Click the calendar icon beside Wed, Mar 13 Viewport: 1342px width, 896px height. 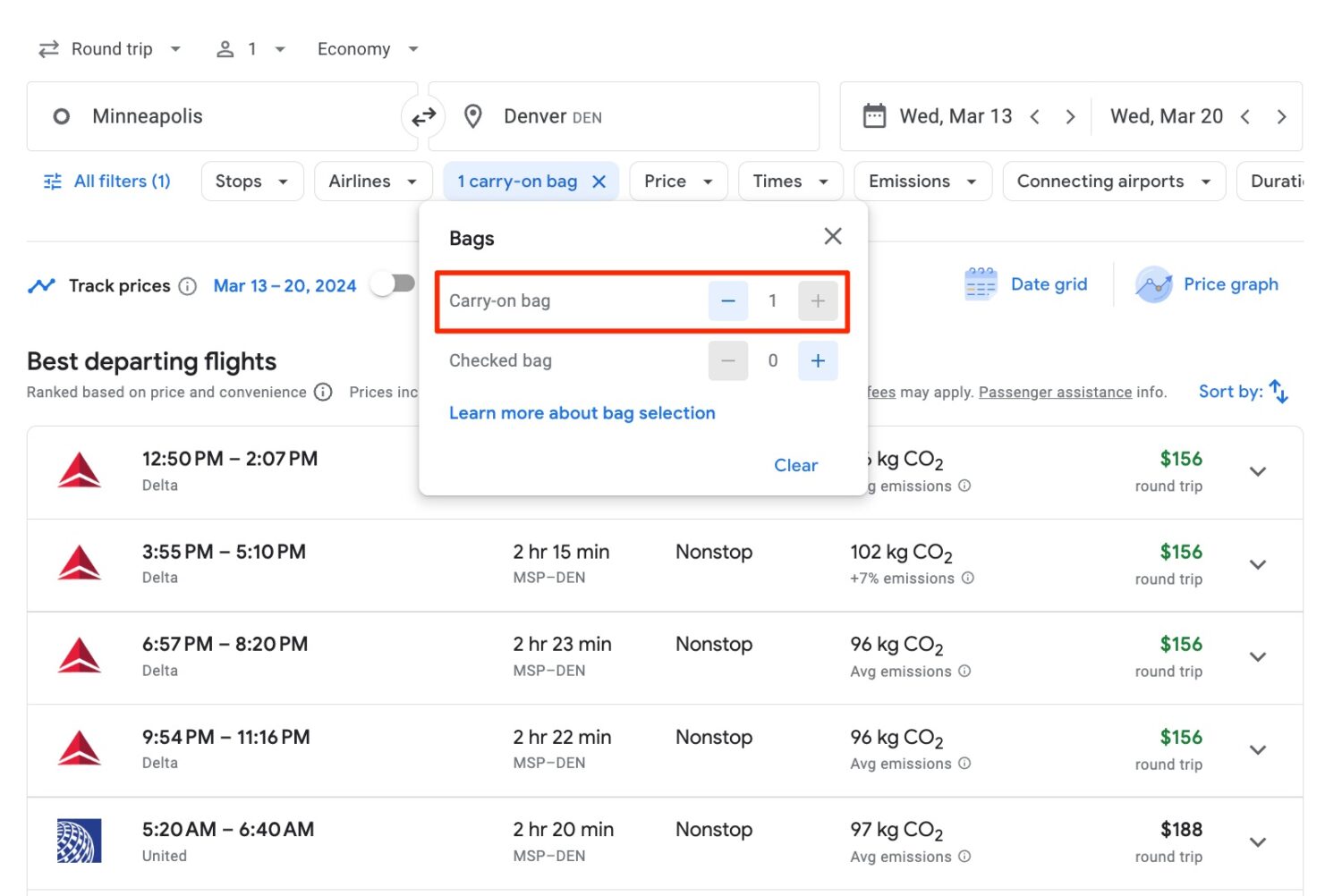tap(872, 115)
